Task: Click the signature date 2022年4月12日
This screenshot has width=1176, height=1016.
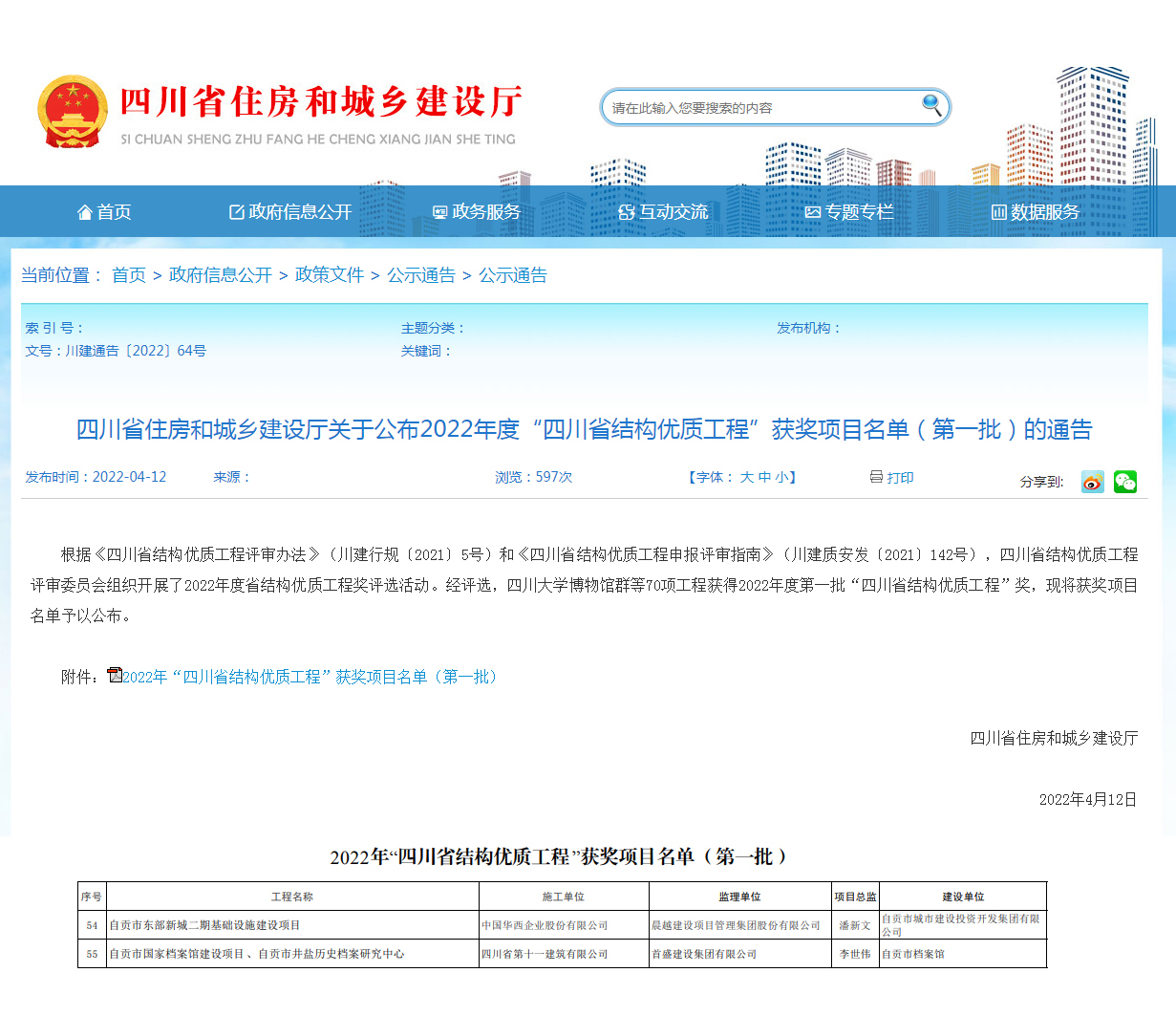Action: (x=1088, y=800)
